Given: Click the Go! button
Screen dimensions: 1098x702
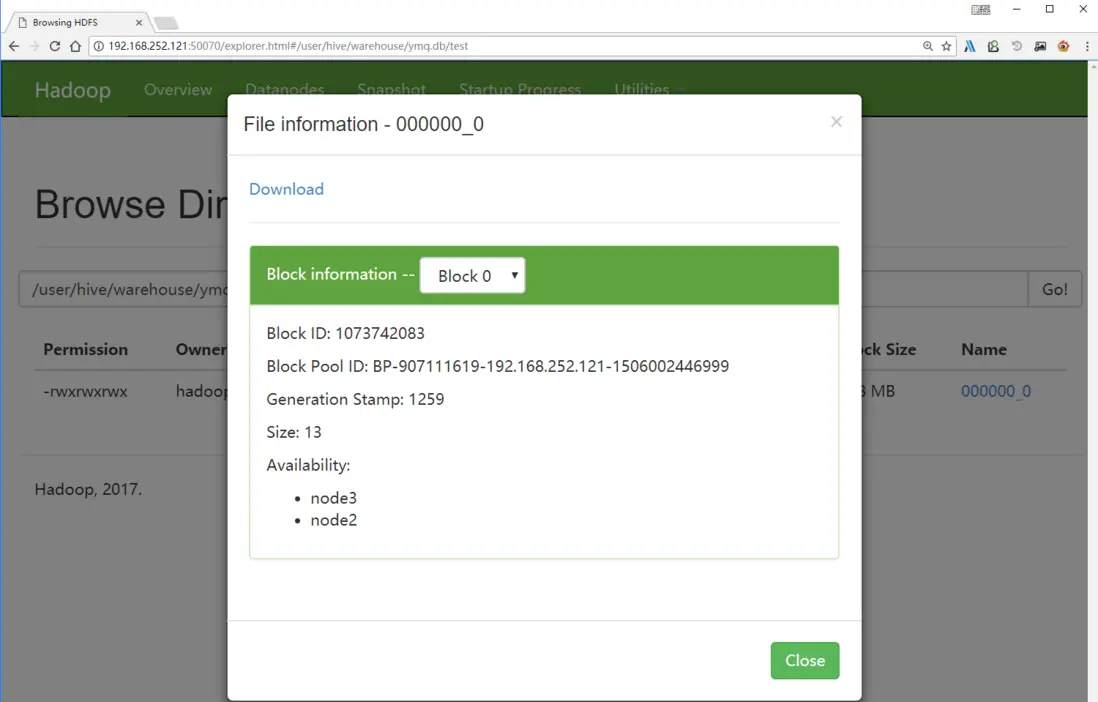Looking at the screenshot, I should click(x=1055, y=289).
